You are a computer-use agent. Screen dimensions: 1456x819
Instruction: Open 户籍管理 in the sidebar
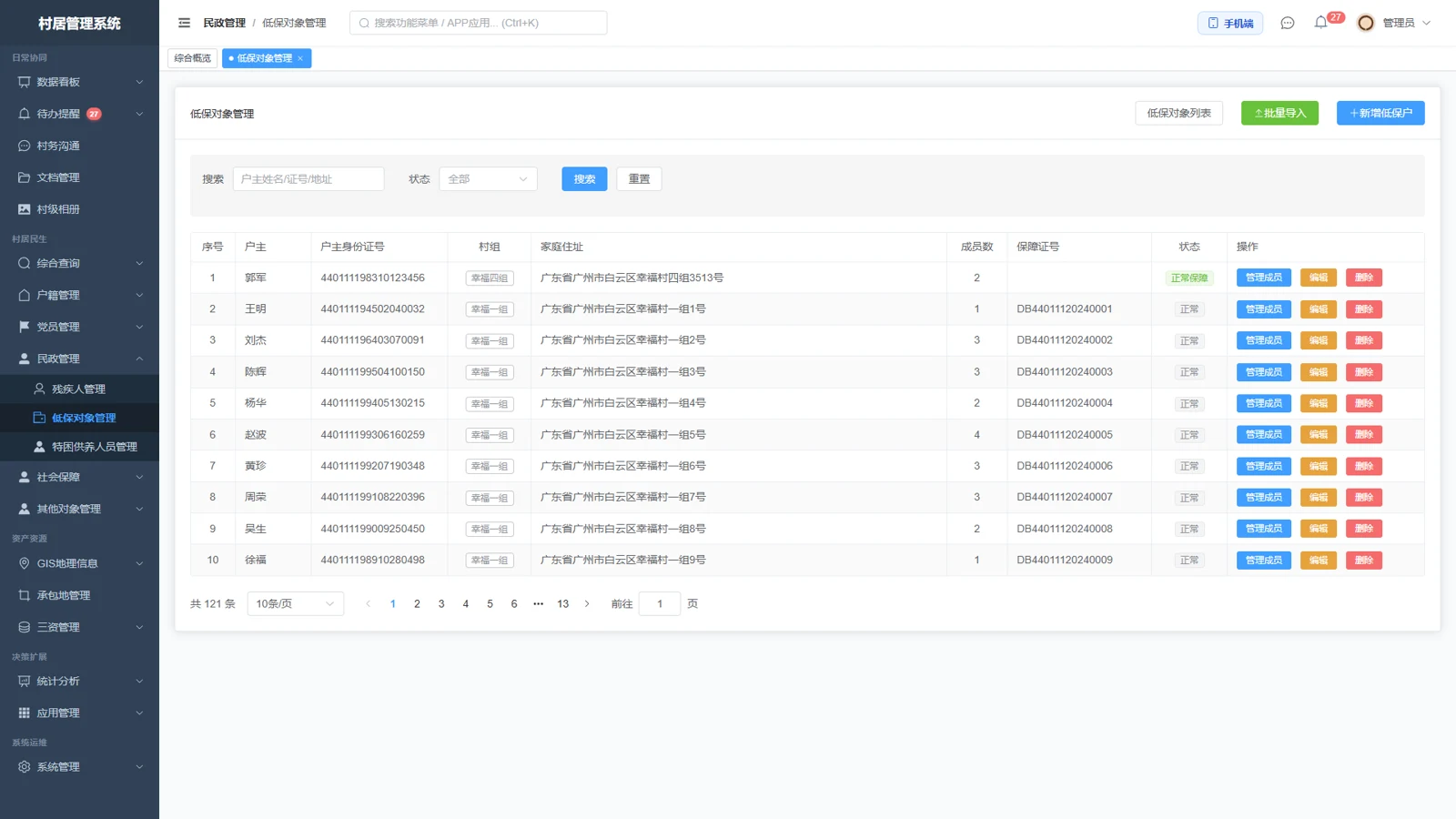click(x=79, y=295)
